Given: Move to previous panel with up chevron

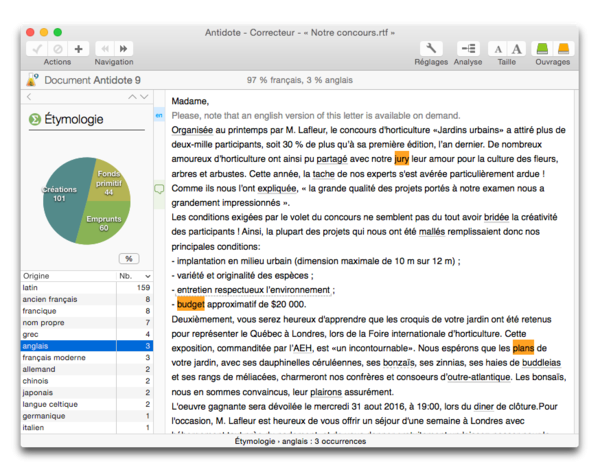Looking at the screenshot, I should [132, 97].
